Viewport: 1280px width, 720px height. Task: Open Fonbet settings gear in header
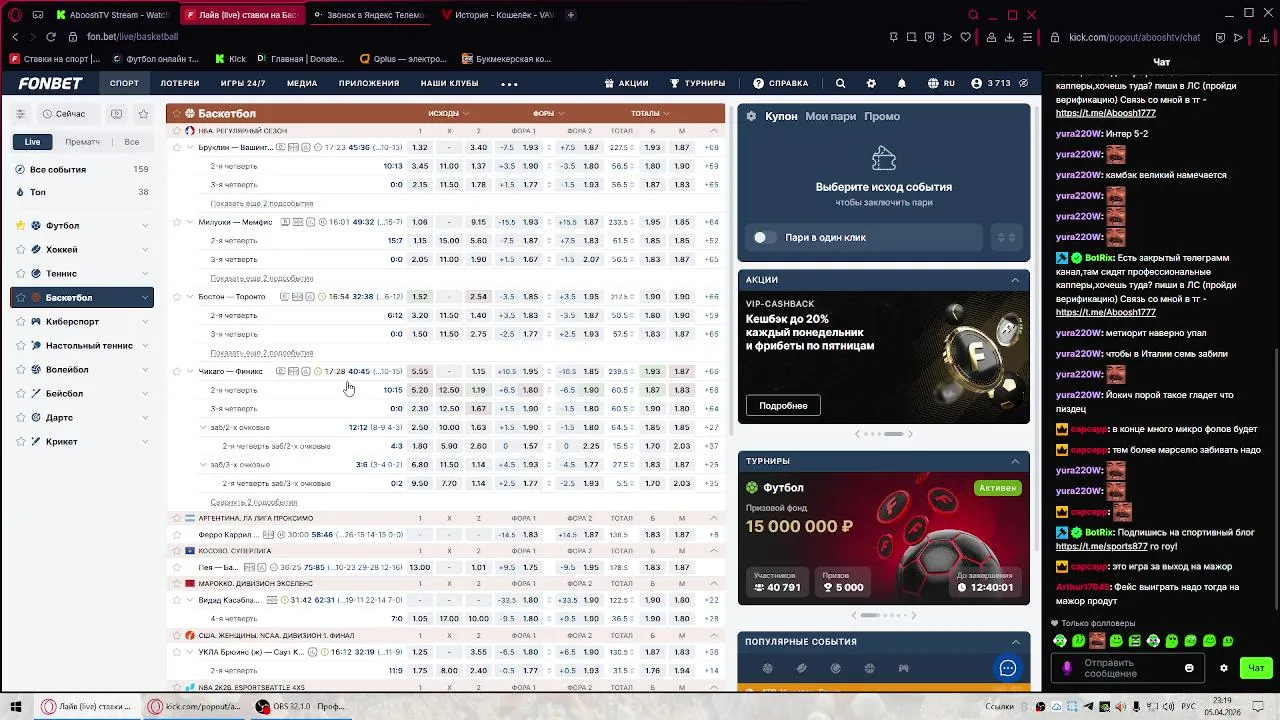click(871, 84)
